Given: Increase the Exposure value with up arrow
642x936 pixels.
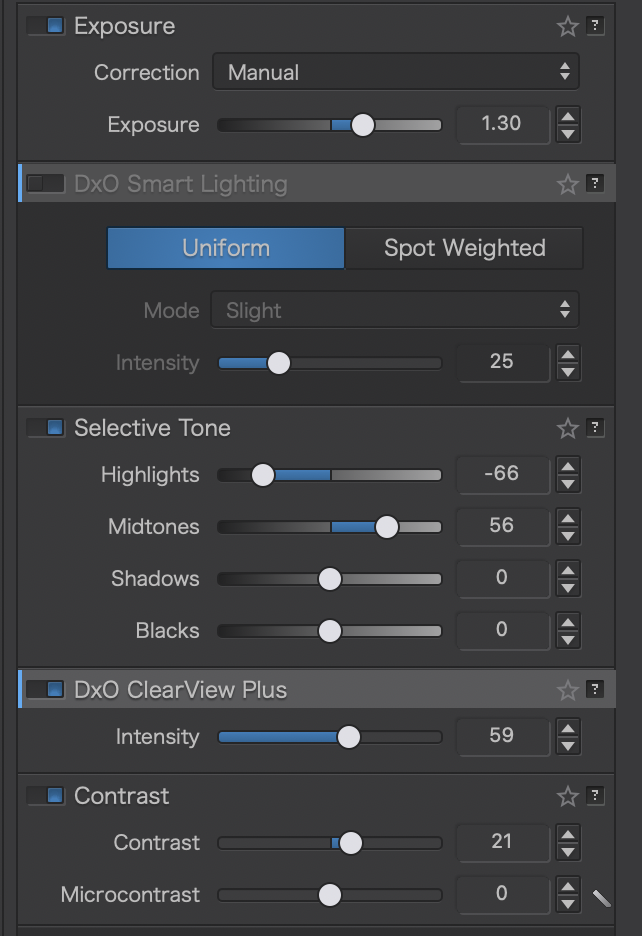Looking at the screenshot, I should (x=568, y=116).
